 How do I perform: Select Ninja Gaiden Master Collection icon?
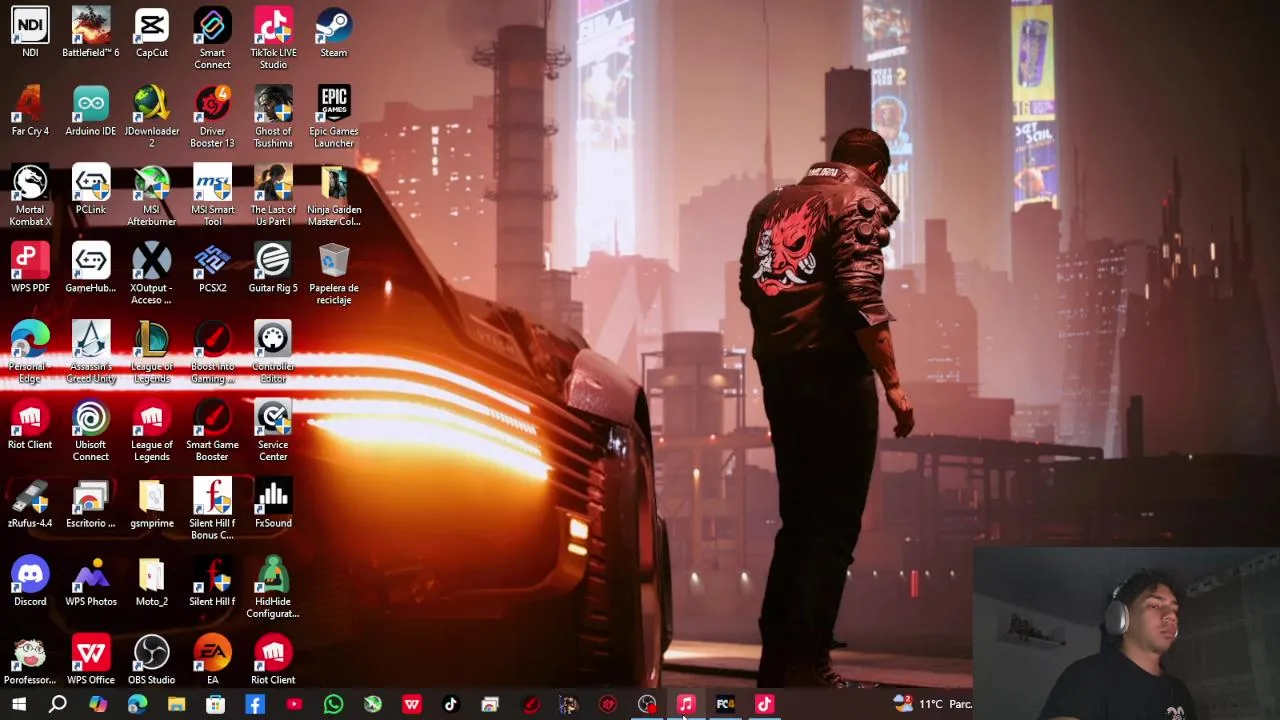(334, 195)
